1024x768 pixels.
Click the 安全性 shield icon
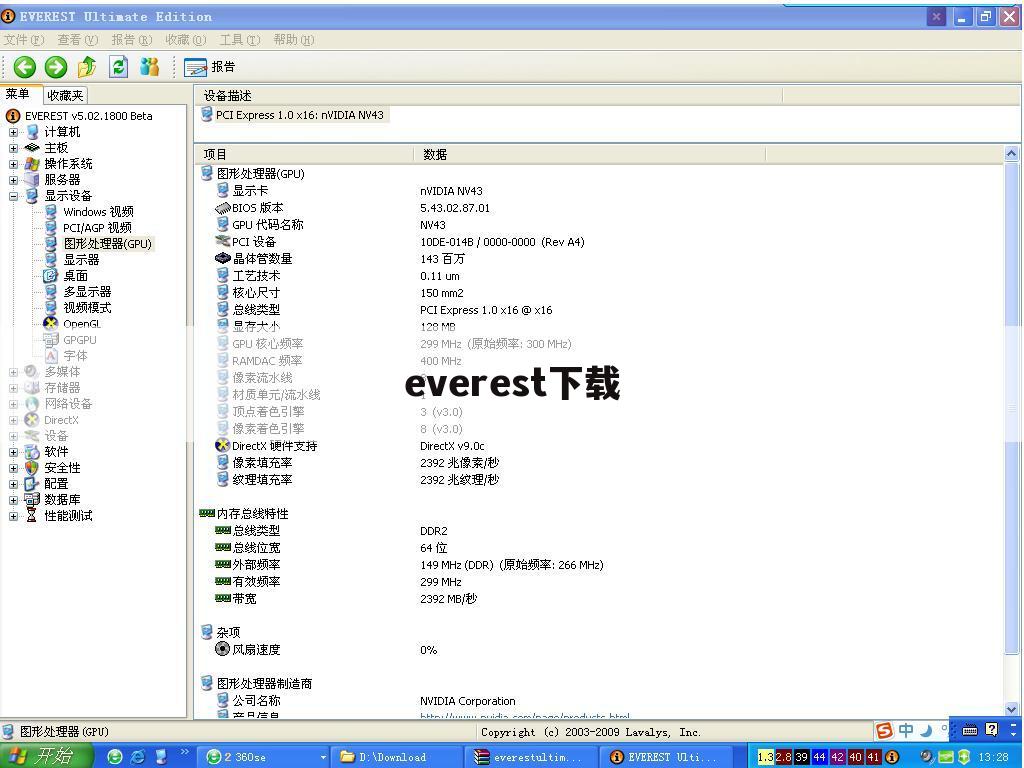pyautogui.click(x=31, y=468)
